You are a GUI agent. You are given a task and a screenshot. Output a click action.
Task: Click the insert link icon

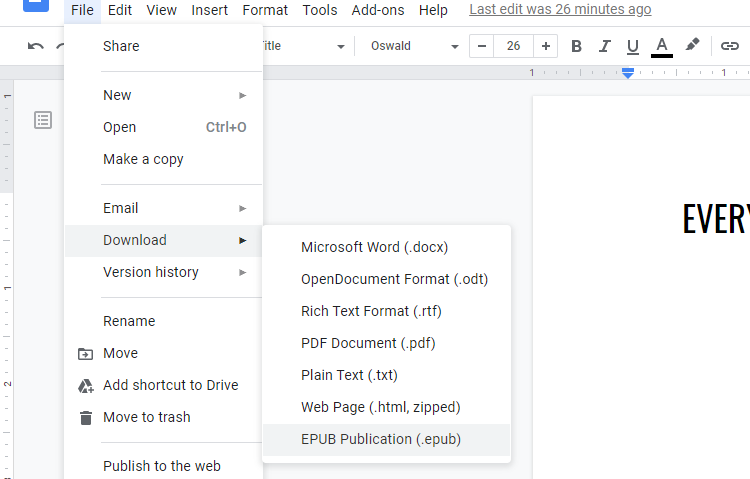click(730, 46)
